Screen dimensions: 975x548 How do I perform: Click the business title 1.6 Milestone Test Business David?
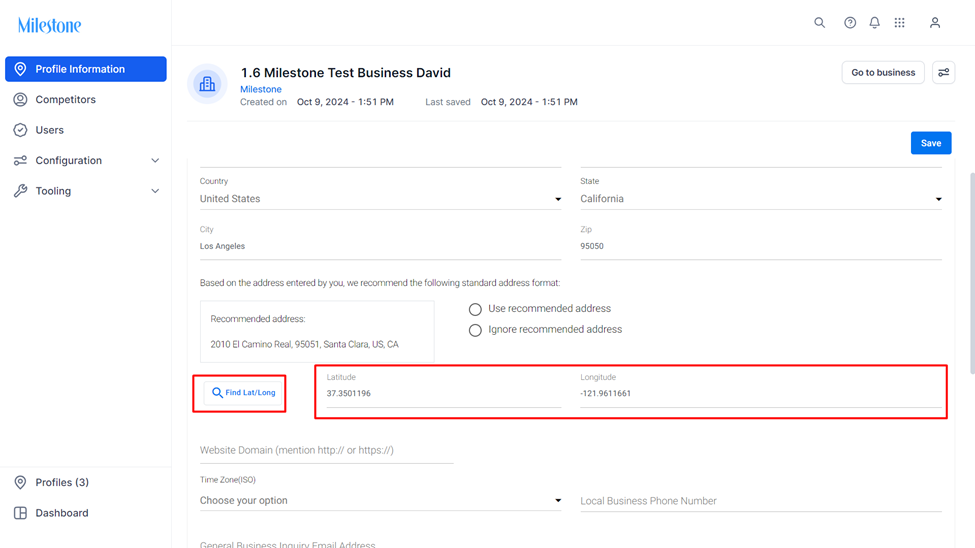[x=346, y=73]
